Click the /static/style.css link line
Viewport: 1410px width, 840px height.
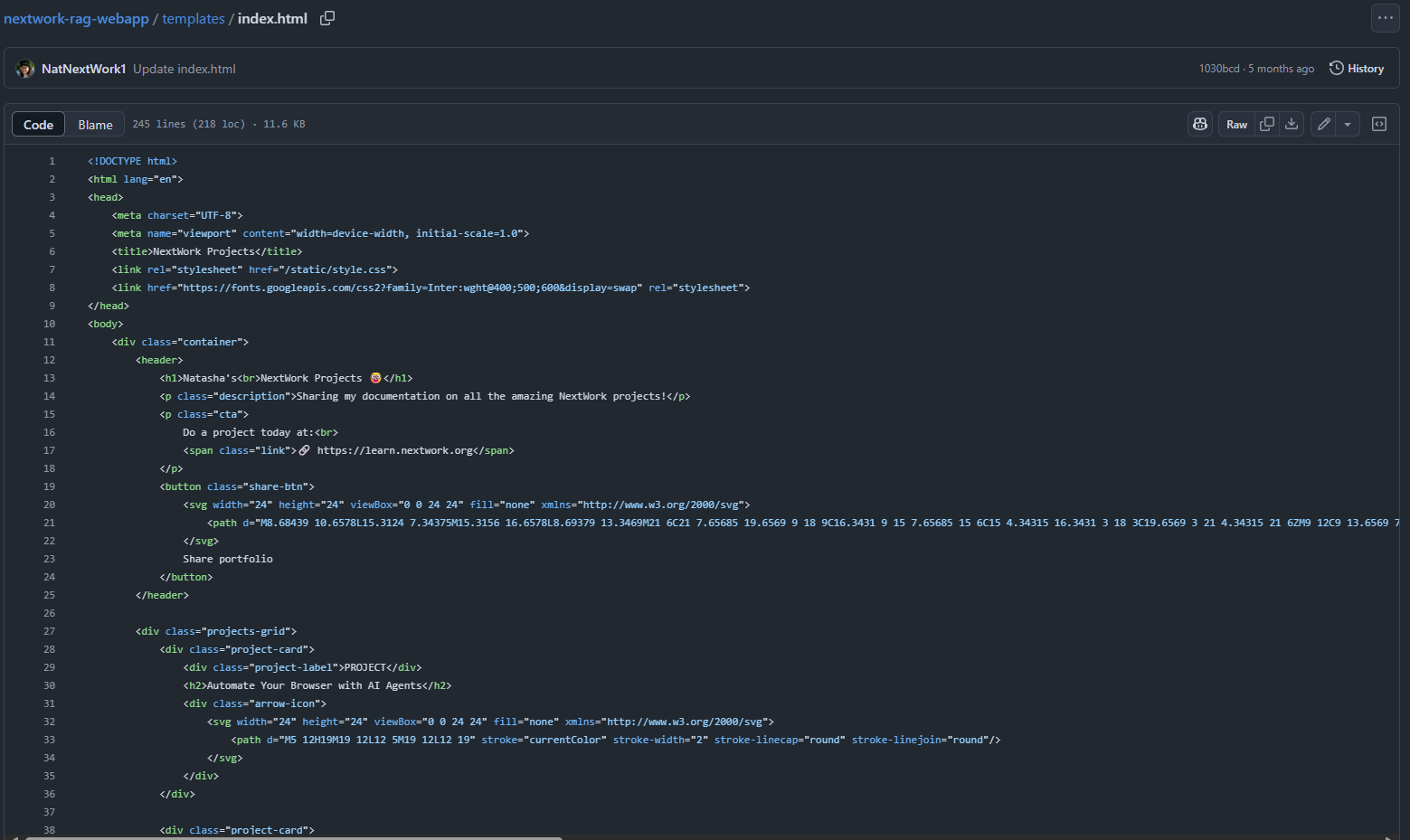(255, 269)
